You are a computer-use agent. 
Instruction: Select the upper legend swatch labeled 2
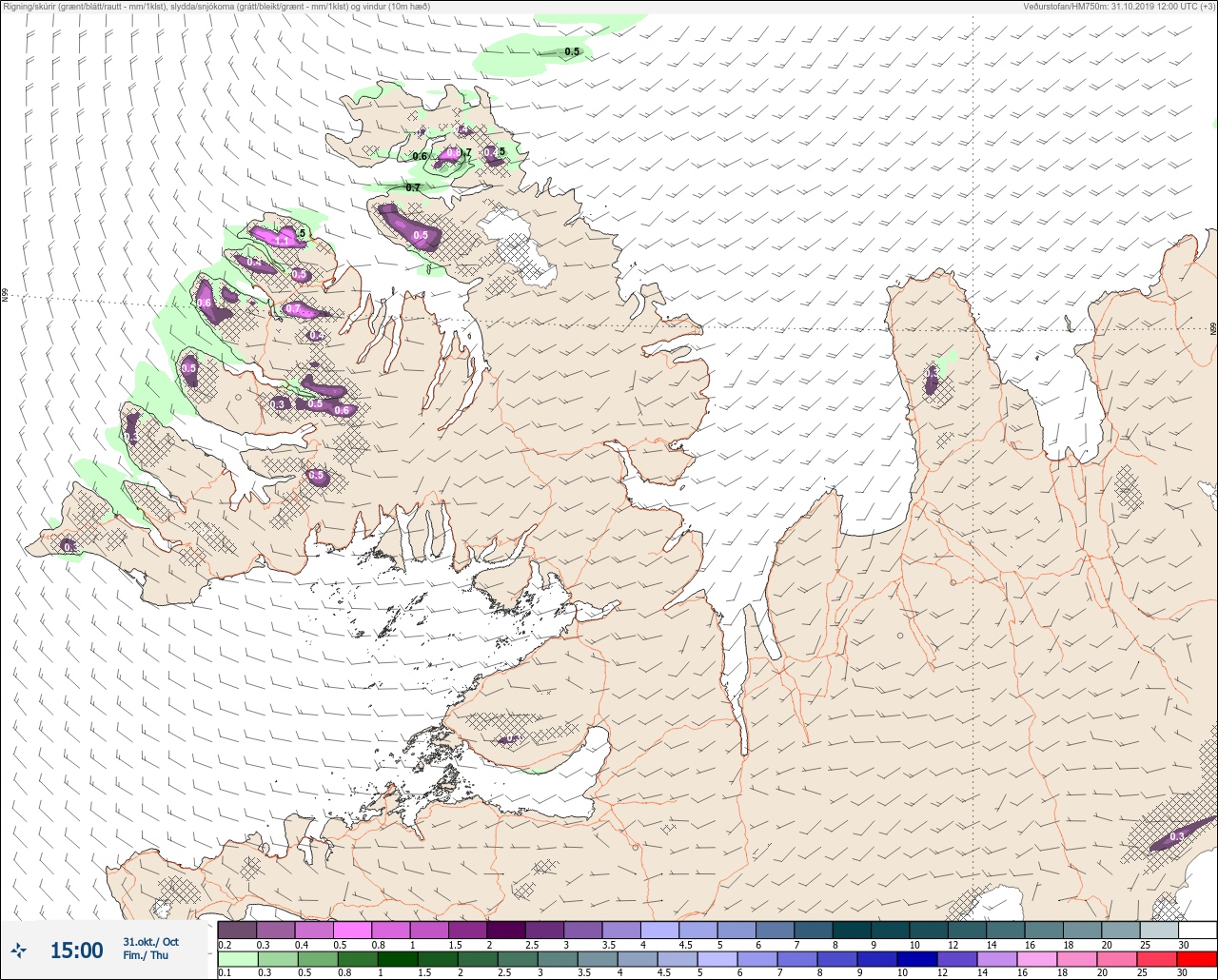(x=506, y=930)
